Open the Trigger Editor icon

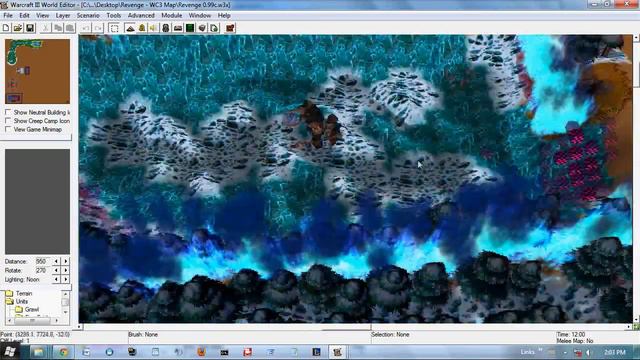click(x=142, y=28)
